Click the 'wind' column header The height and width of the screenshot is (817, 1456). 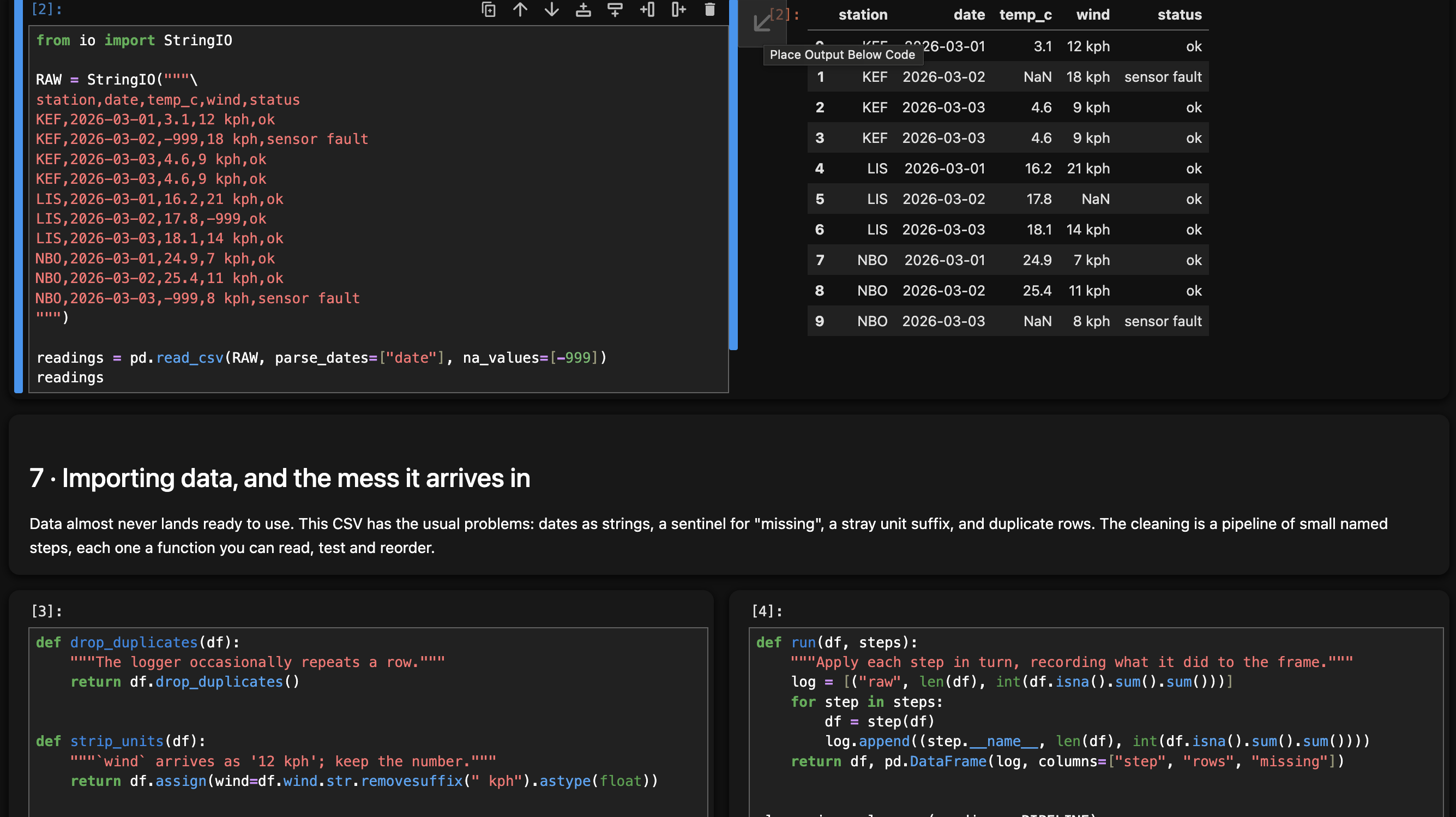coord(1093,15)
